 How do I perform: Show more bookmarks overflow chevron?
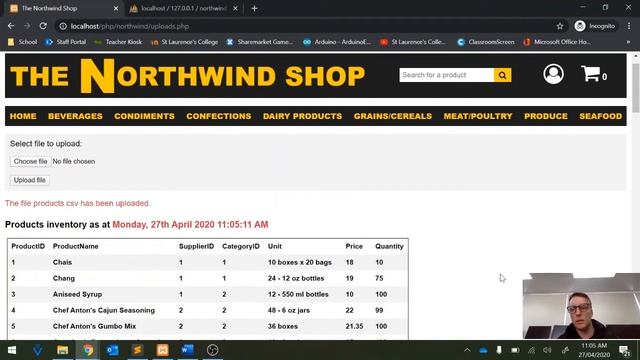pyautogui.click(x=628, y=42)
